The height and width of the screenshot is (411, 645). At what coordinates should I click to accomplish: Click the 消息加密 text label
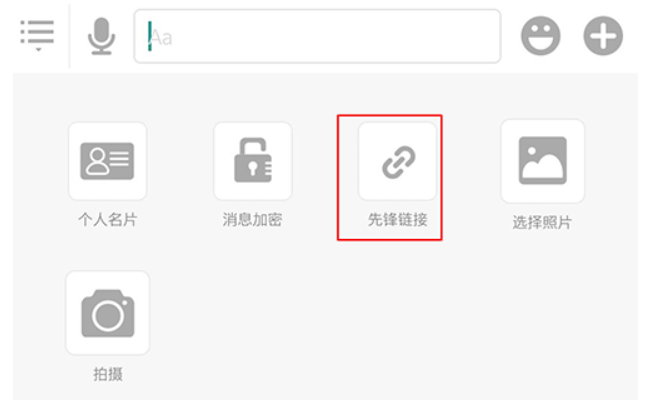point(253,220)
